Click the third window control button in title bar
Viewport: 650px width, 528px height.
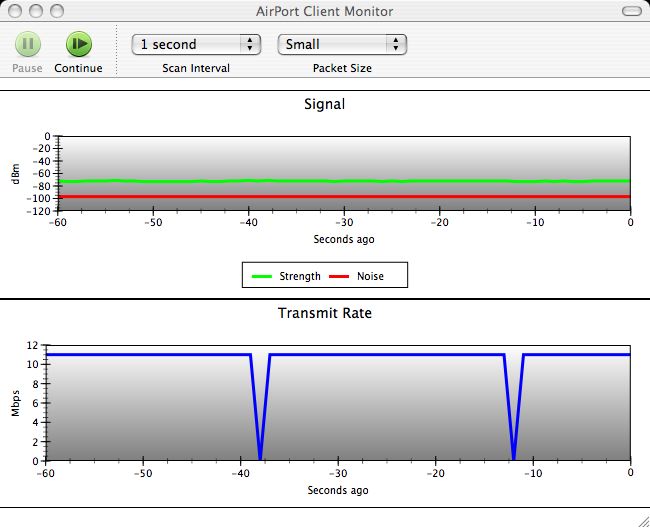click(57, 11)
